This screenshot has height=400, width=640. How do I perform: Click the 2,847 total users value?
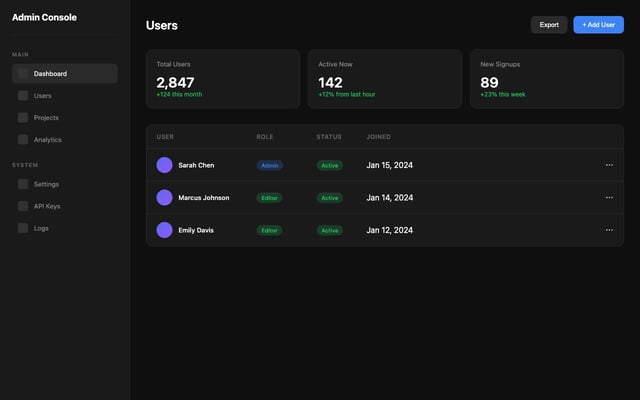point(175,82)
